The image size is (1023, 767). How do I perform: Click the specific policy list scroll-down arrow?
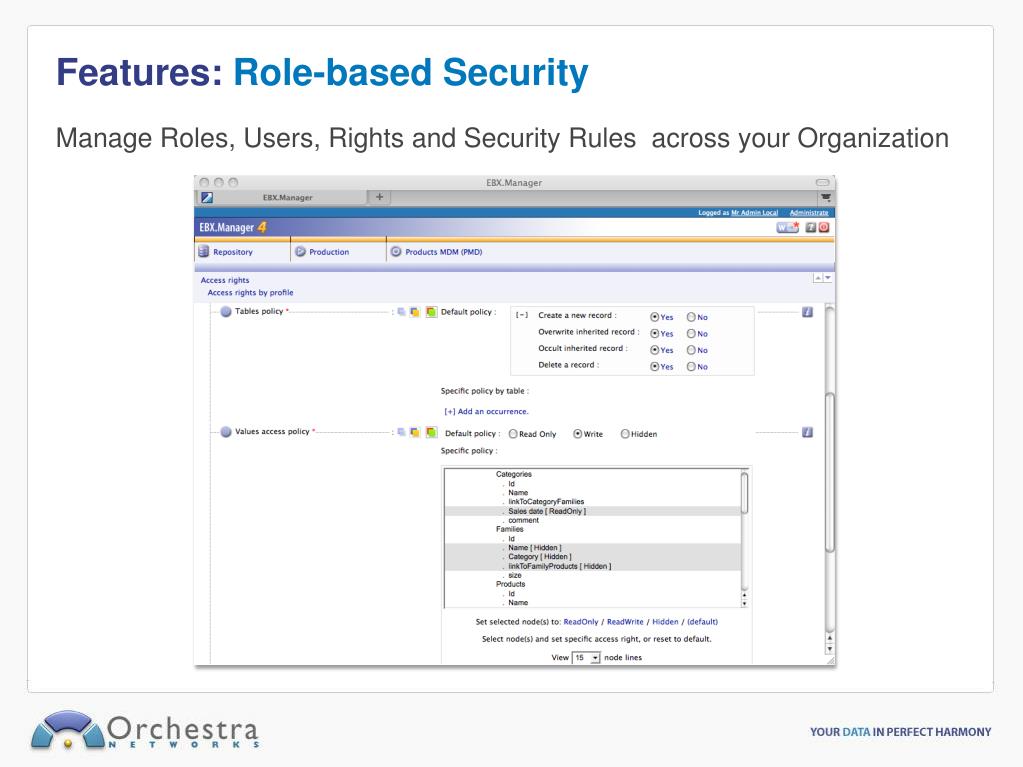click(744, 603)
